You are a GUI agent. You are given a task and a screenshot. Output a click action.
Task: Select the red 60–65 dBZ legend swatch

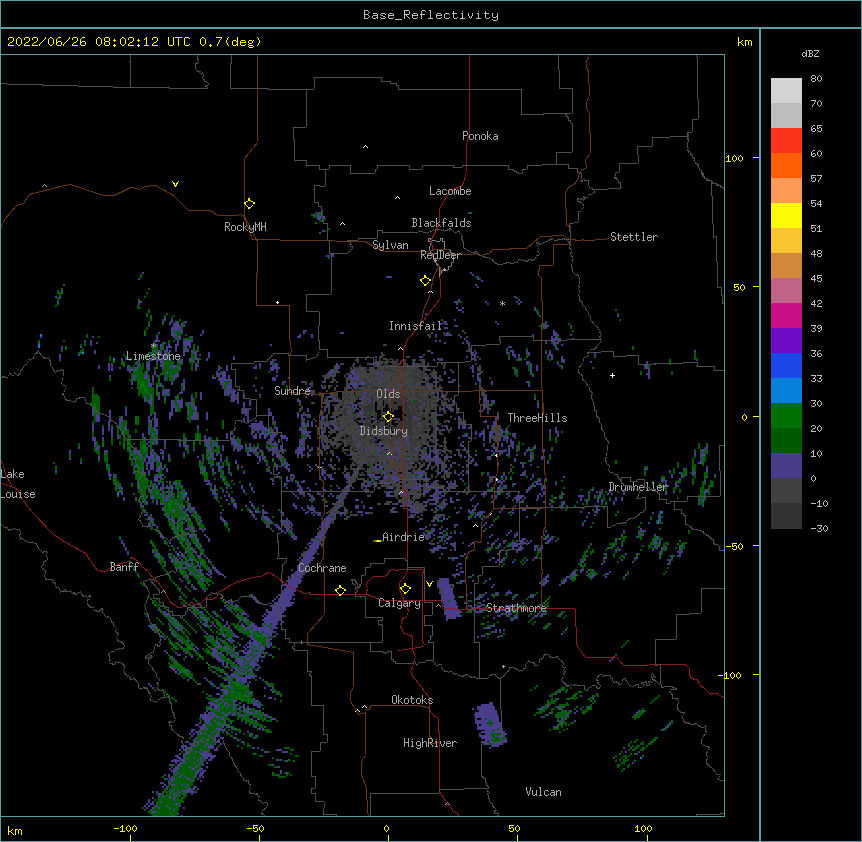[786, 141]
